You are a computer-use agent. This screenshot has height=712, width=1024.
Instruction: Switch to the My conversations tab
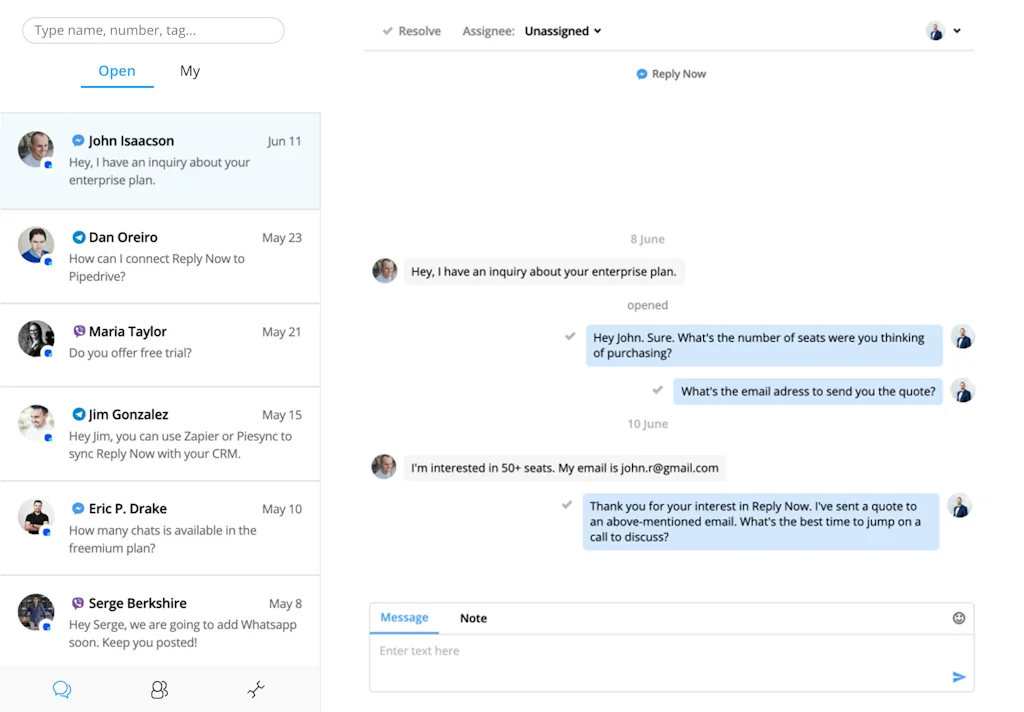tap(189, 71)
